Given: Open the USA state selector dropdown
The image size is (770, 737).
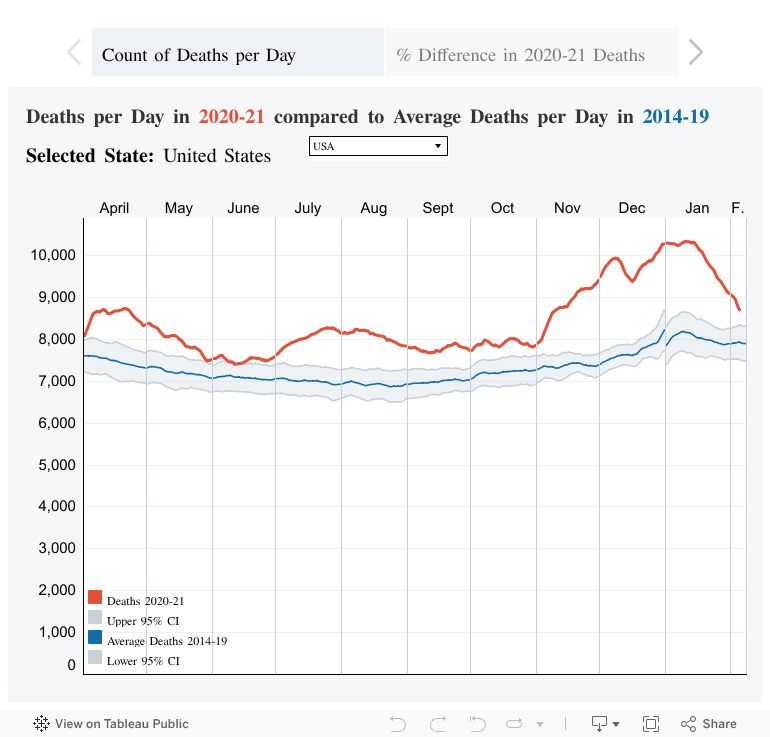Looking at the screenshot, I should click(378, 147).
